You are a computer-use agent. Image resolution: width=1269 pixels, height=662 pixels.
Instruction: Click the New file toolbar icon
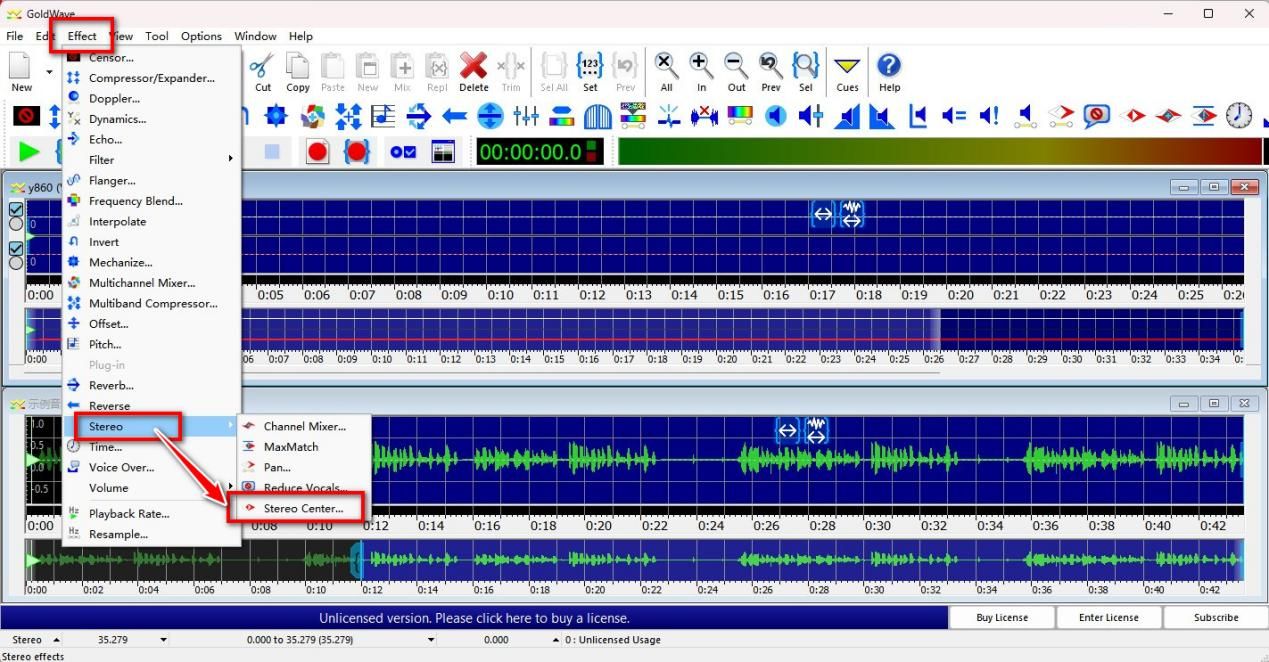[21, 72]
